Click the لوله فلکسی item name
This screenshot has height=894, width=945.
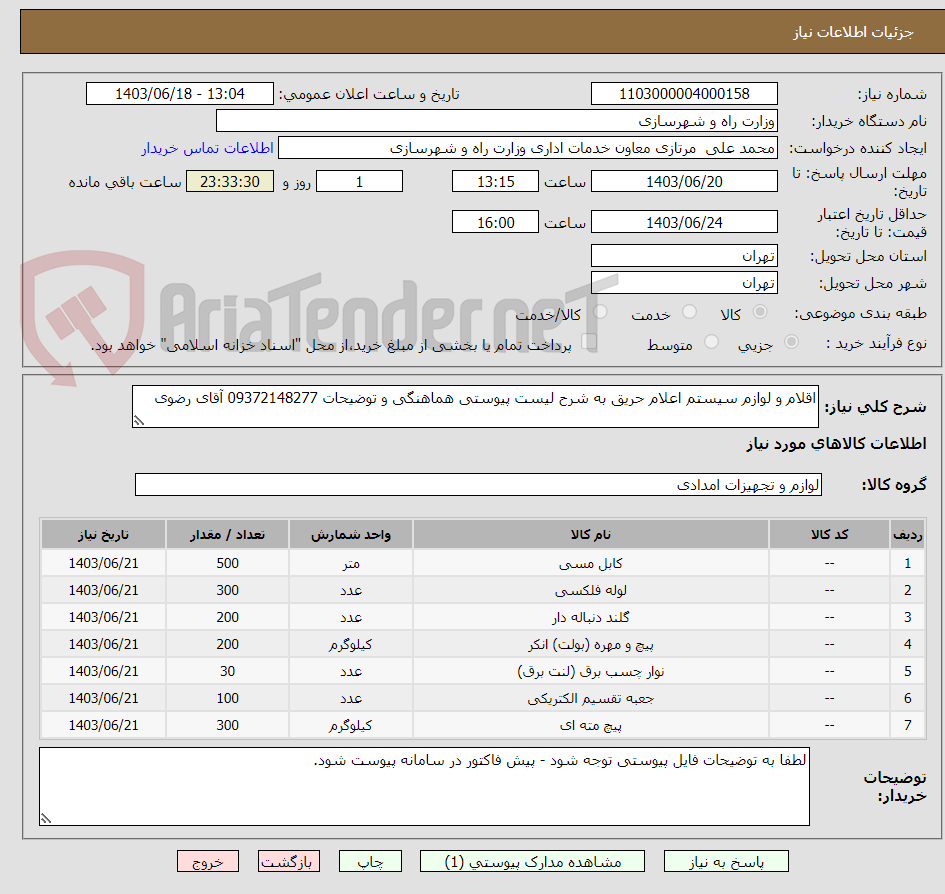(x=591, y=591)
